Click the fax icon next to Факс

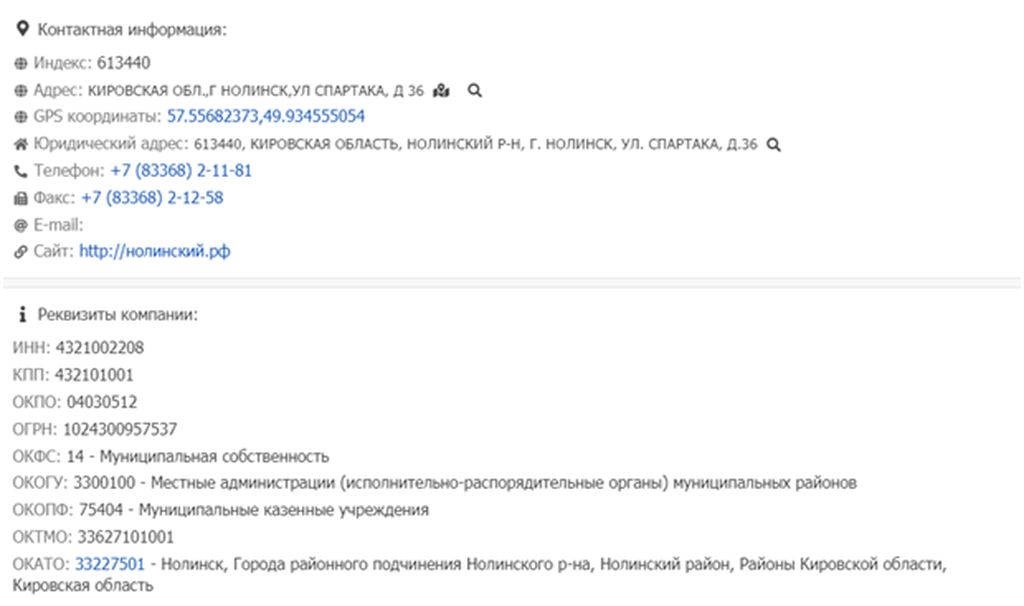pyautogui.click(x=22, y=198)
